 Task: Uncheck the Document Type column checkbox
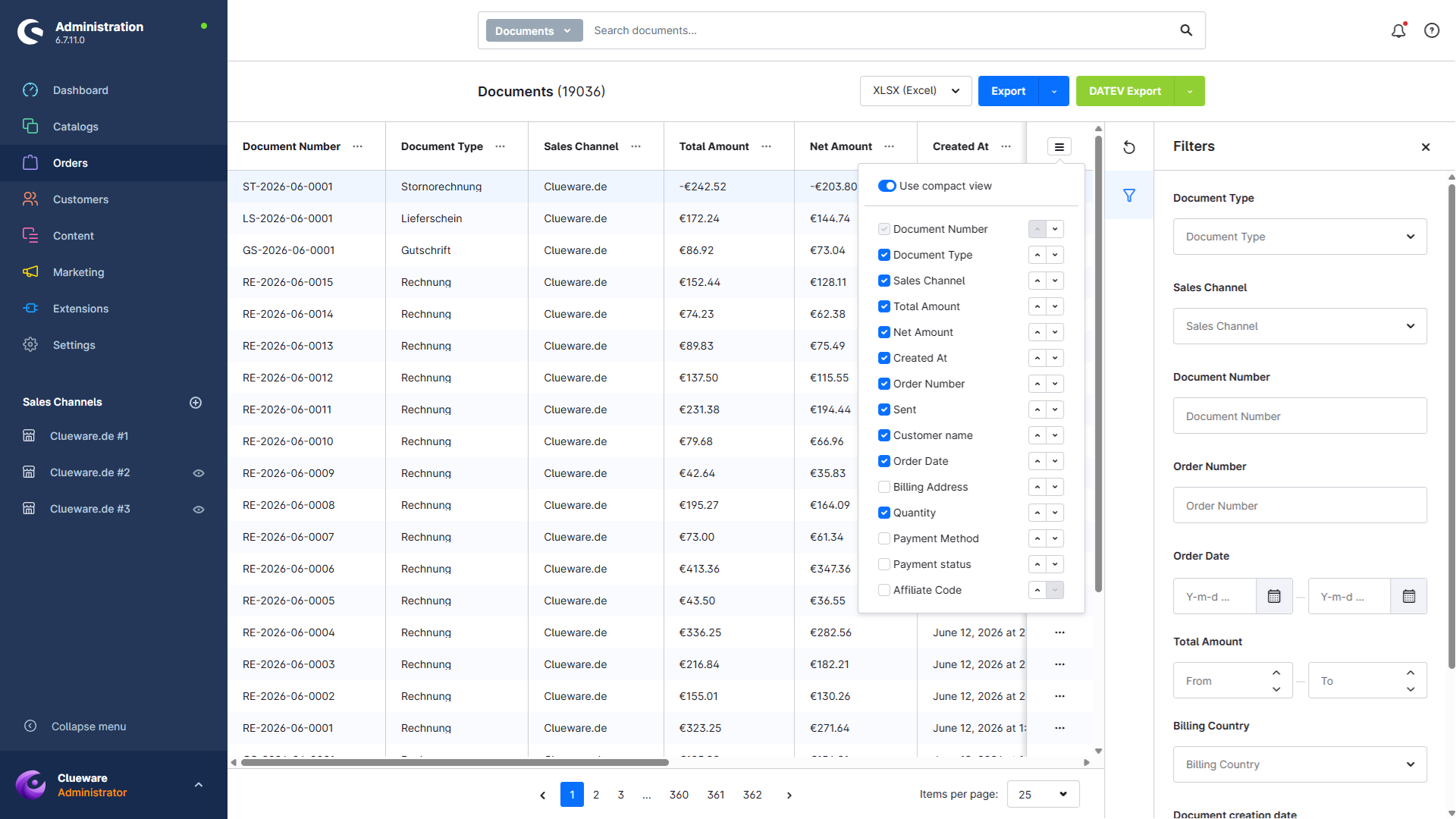pyautogui.click(x=884, y=255)
